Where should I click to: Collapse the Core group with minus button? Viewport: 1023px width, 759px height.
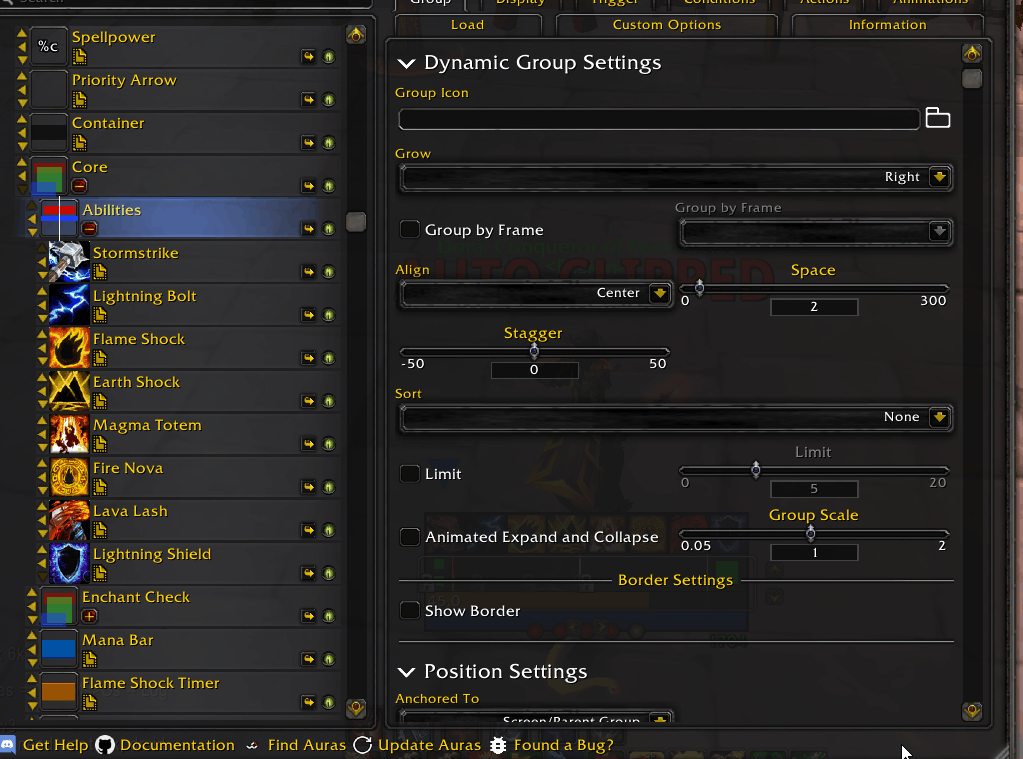(80, 186)
